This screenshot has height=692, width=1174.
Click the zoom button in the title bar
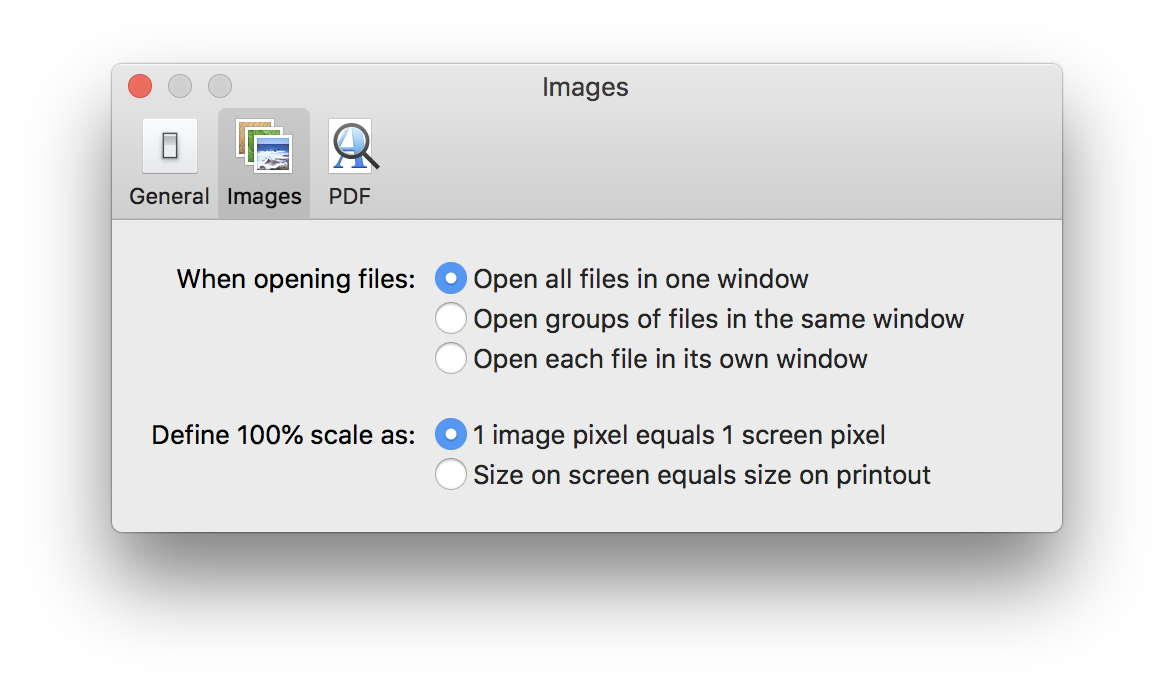(220, 87)
